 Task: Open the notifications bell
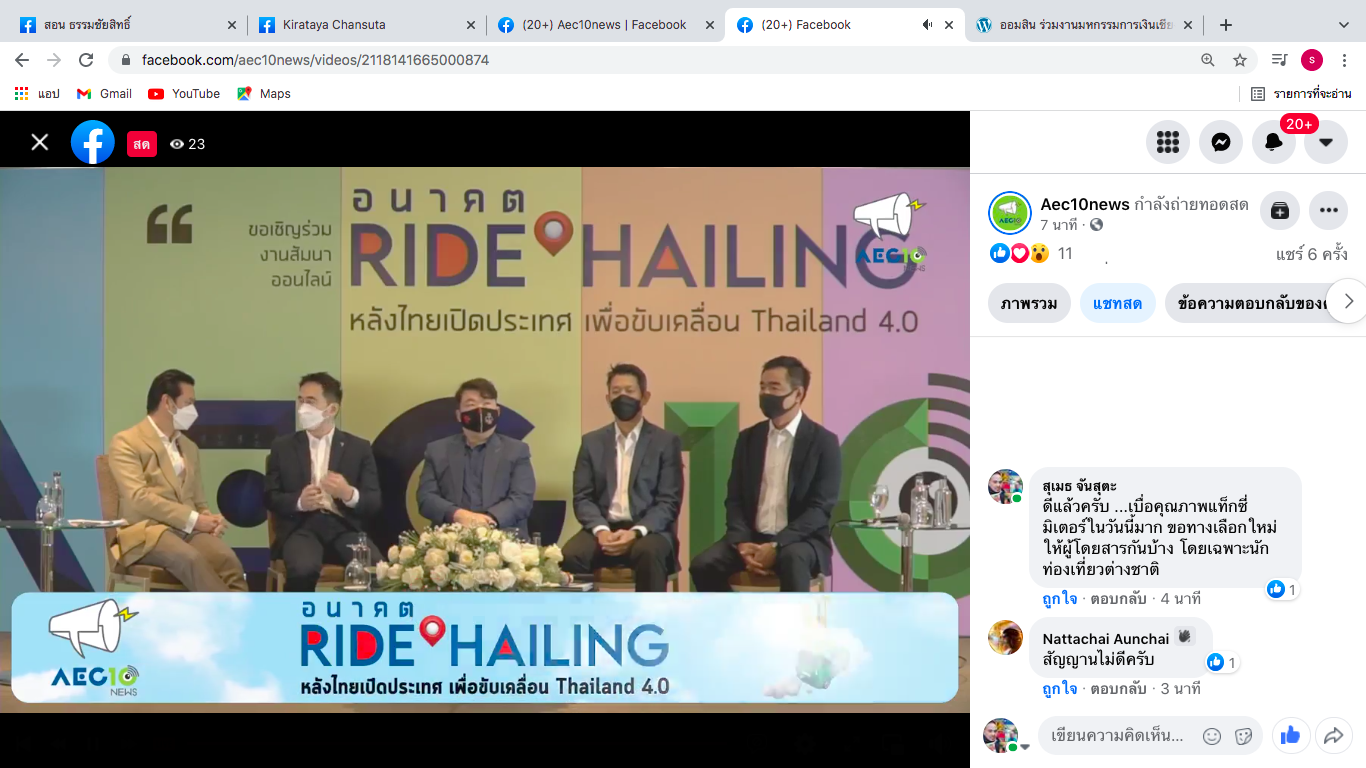click(1274, 142)
